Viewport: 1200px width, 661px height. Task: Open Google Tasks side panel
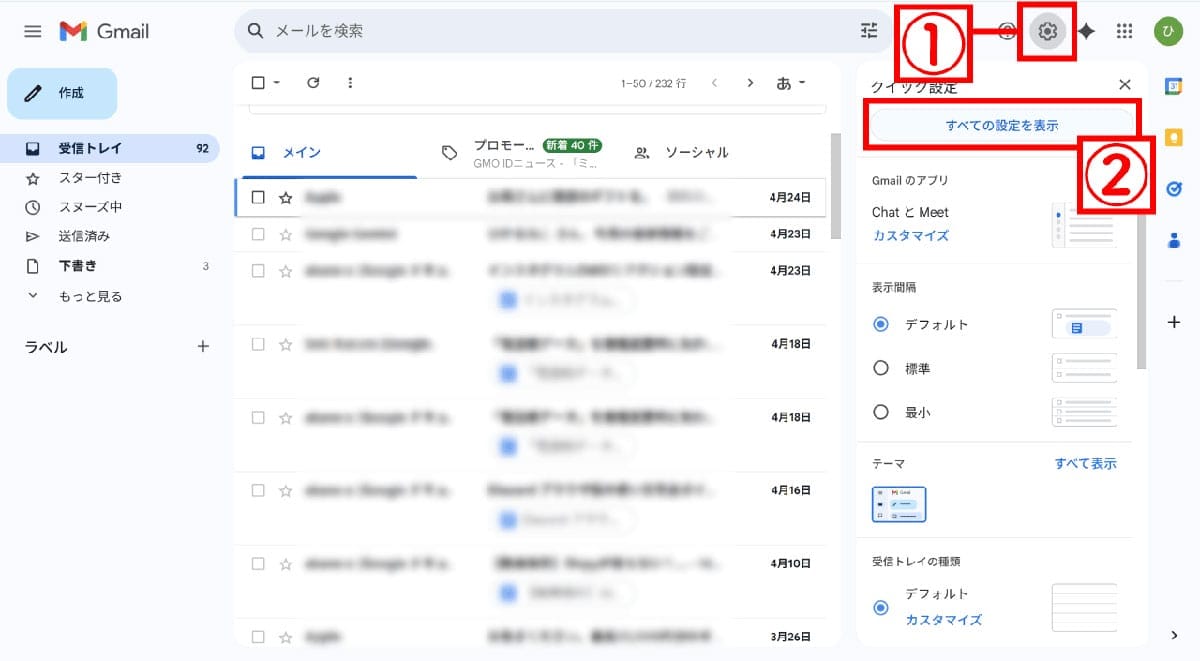[x=1174, y=188]
